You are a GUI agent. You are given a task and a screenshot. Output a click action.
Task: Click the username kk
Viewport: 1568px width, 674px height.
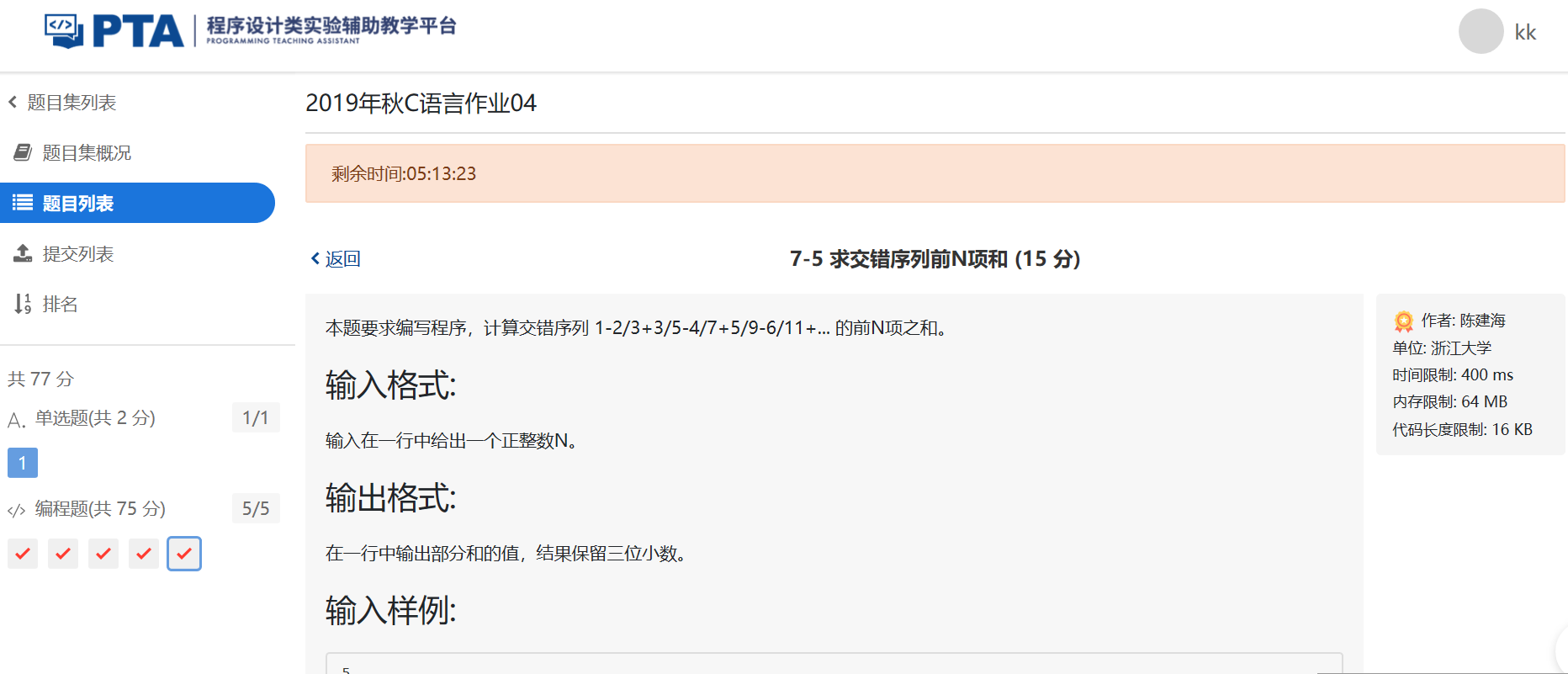click(x=1525, y=33)
